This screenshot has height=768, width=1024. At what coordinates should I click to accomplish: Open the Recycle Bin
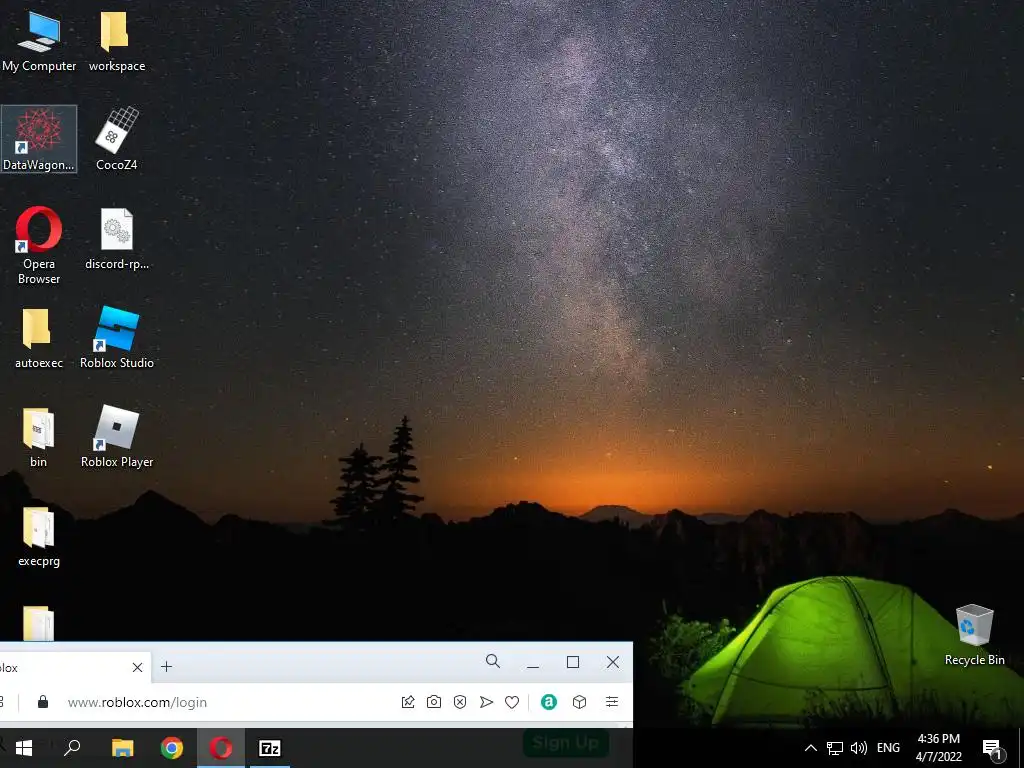pyautogui.click(x=974, y=635)
